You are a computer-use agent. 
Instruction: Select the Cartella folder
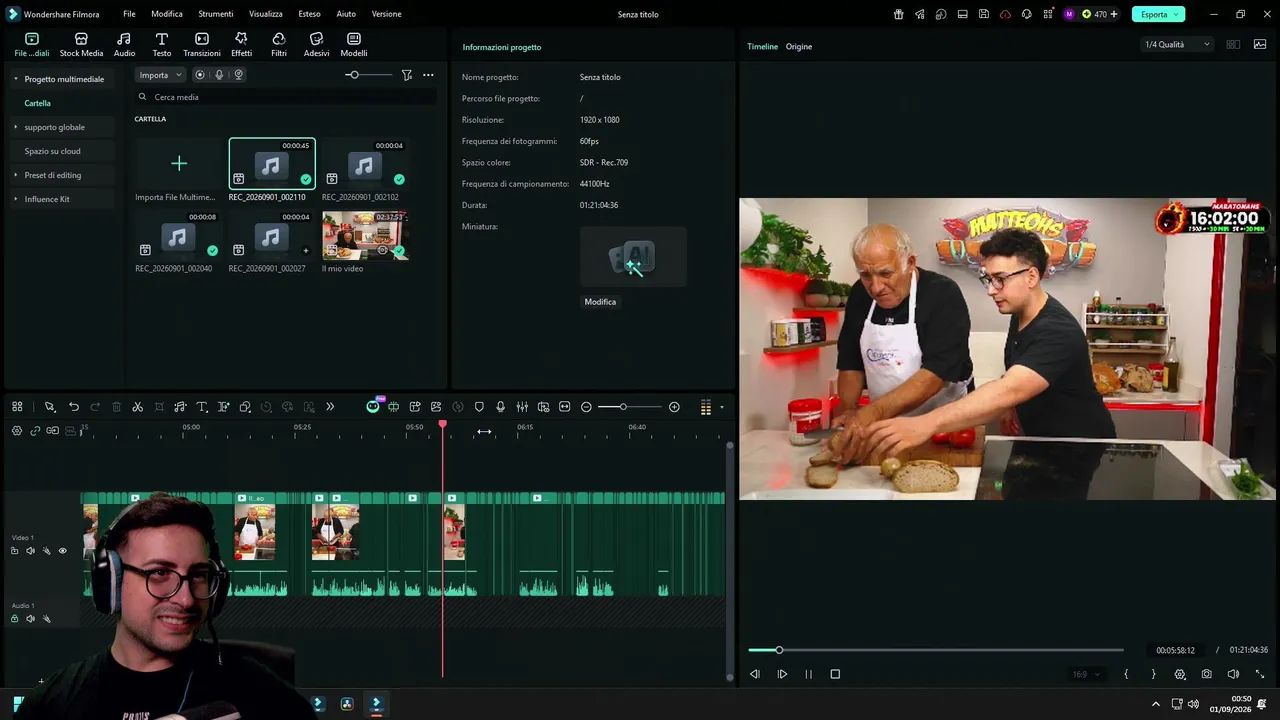click(38, 103)
